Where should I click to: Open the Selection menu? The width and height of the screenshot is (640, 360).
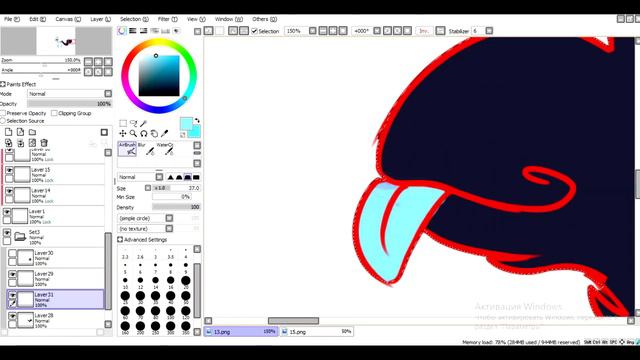[x=134, y=19]
